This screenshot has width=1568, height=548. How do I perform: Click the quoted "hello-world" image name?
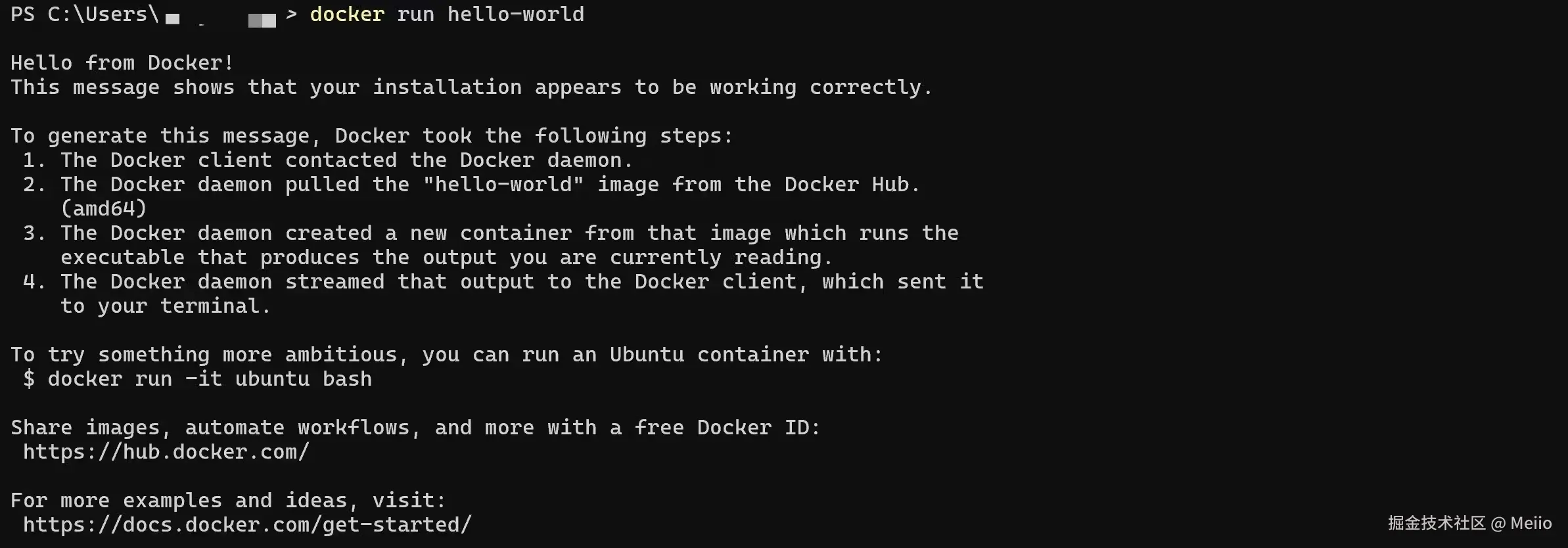point(503,185)
